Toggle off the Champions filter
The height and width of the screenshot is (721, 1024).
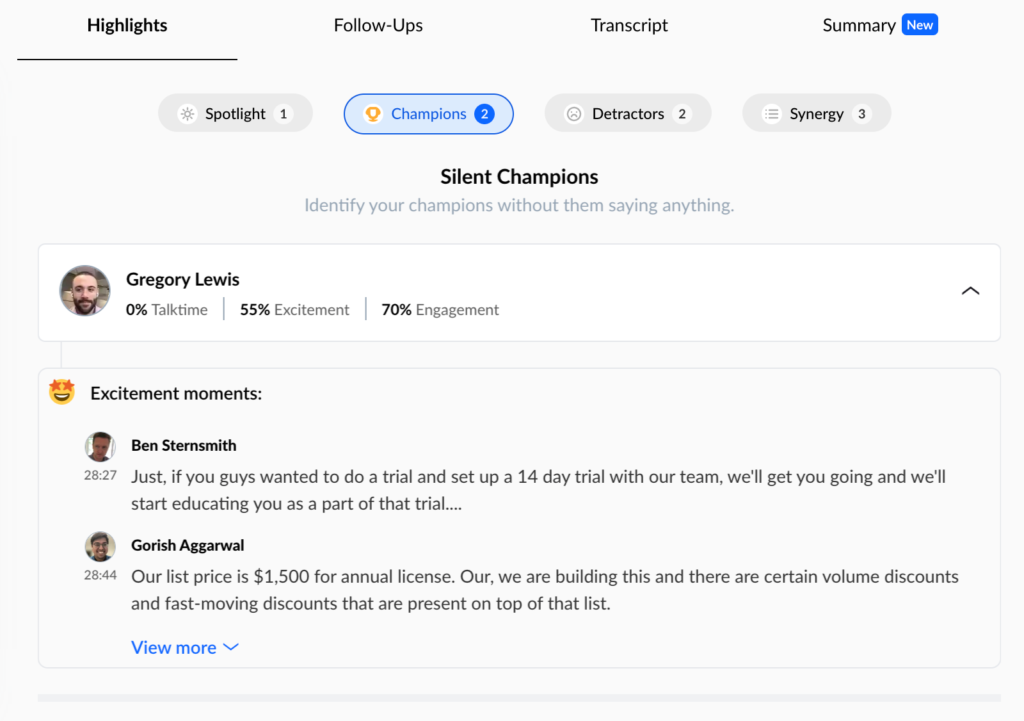(x=428, y=114)
